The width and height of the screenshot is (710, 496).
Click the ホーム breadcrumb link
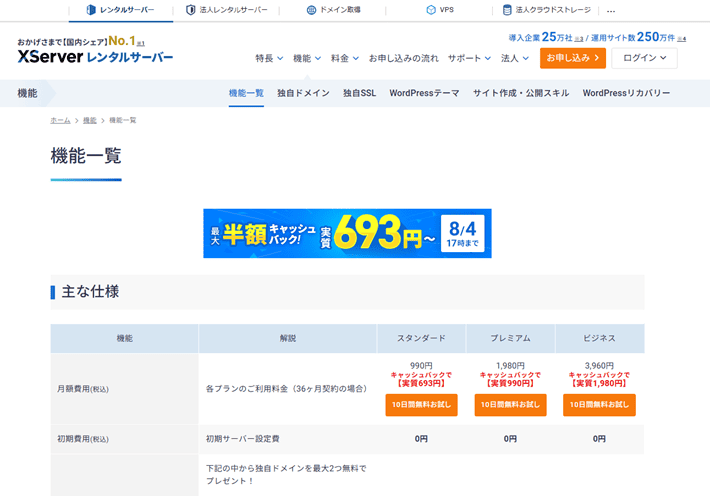(x=60, y=120)
